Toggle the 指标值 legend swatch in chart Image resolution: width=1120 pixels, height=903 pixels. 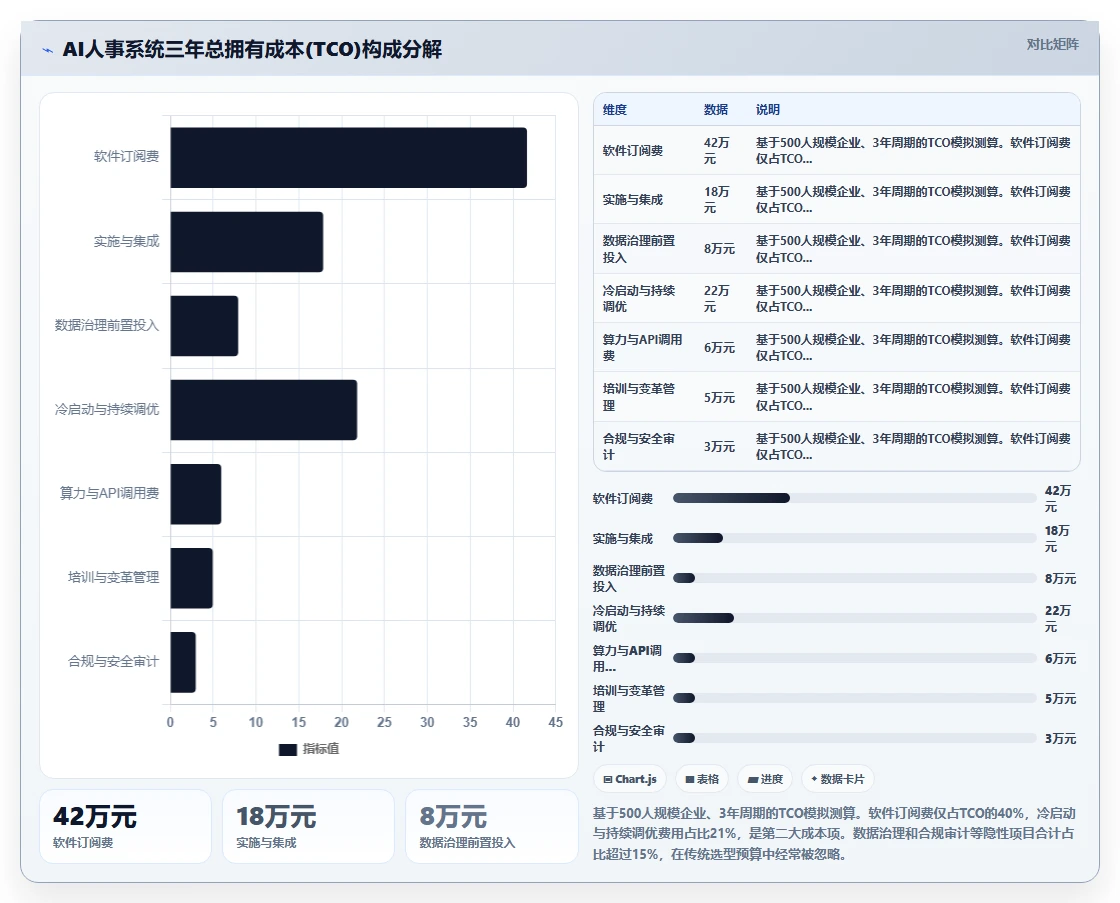point(287,749)
